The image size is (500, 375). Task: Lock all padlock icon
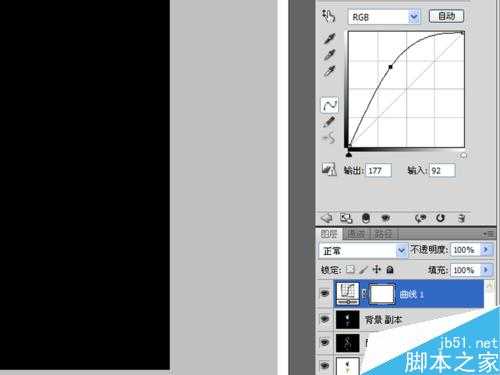[390, 269]
